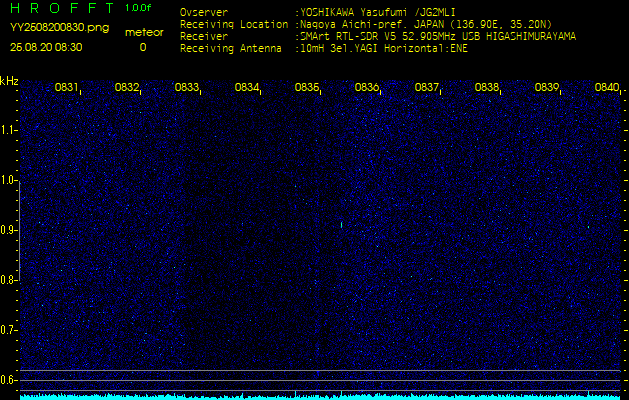Click the timestamp 25.08.20 08:30
The height and width of the screenshot is (400, 629).
46,47
